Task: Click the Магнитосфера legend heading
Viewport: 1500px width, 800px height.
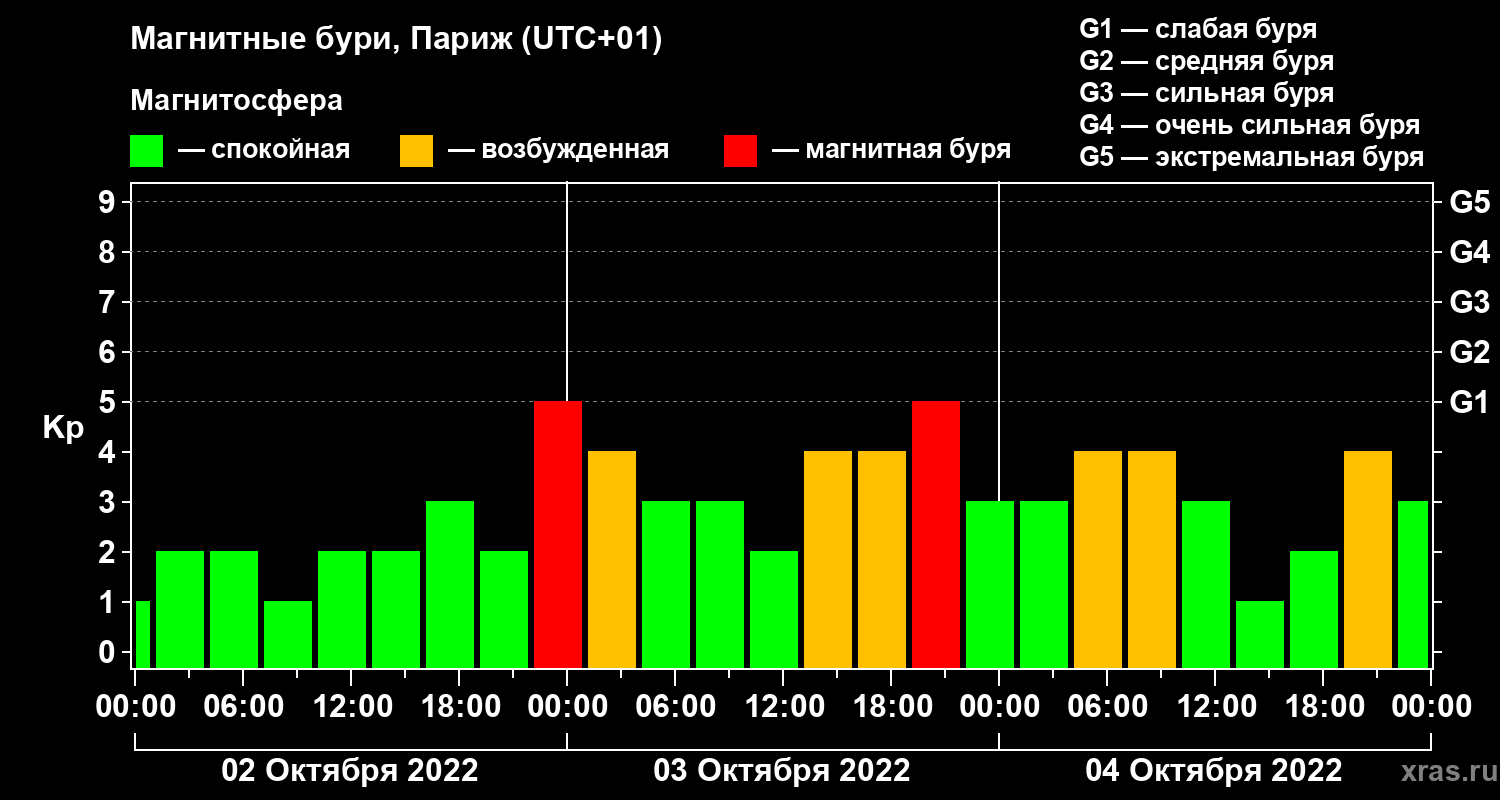Action: pos(236,101)
